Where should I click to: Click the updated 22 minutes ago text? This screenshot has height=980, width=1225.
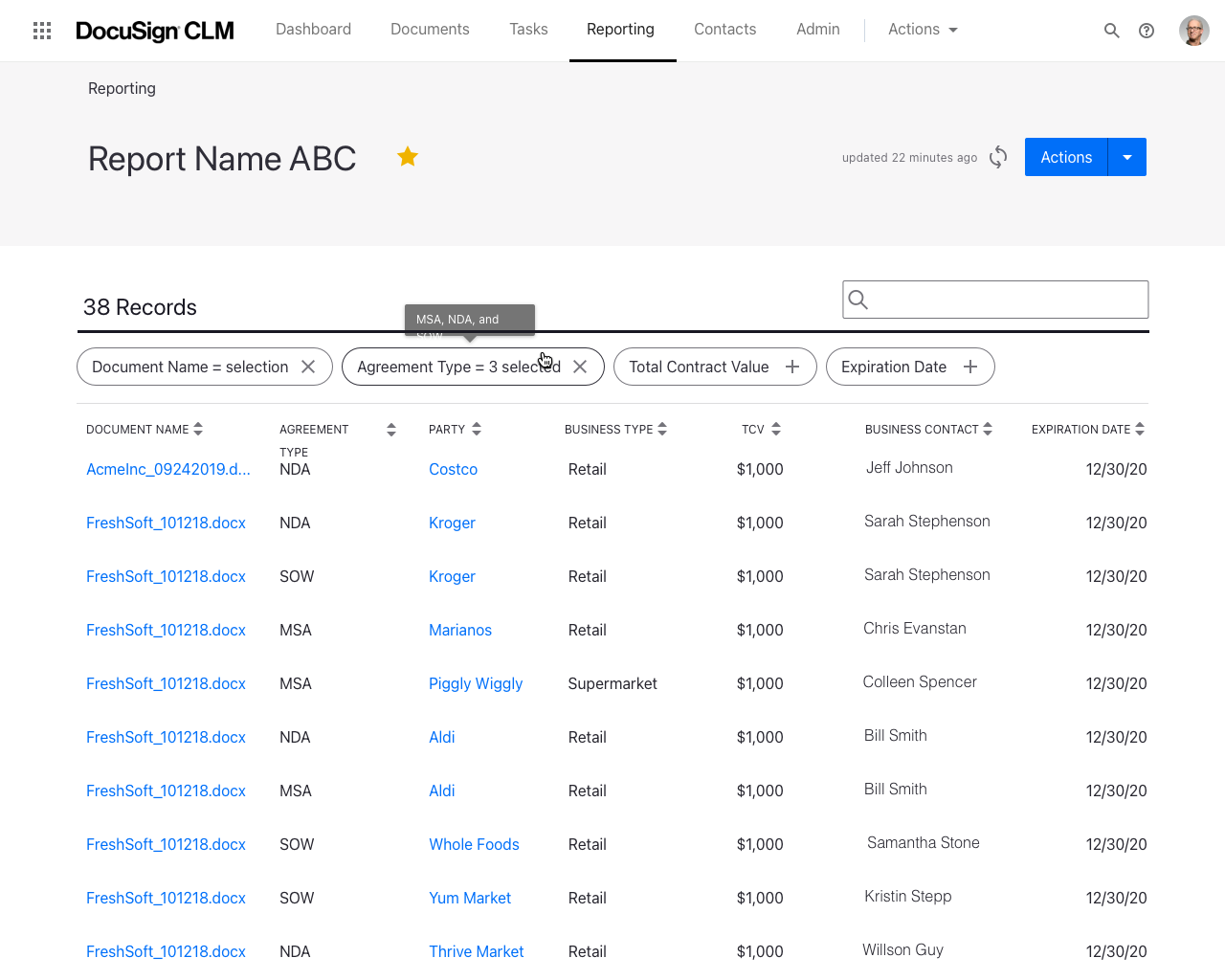click(x=909, y=158)
